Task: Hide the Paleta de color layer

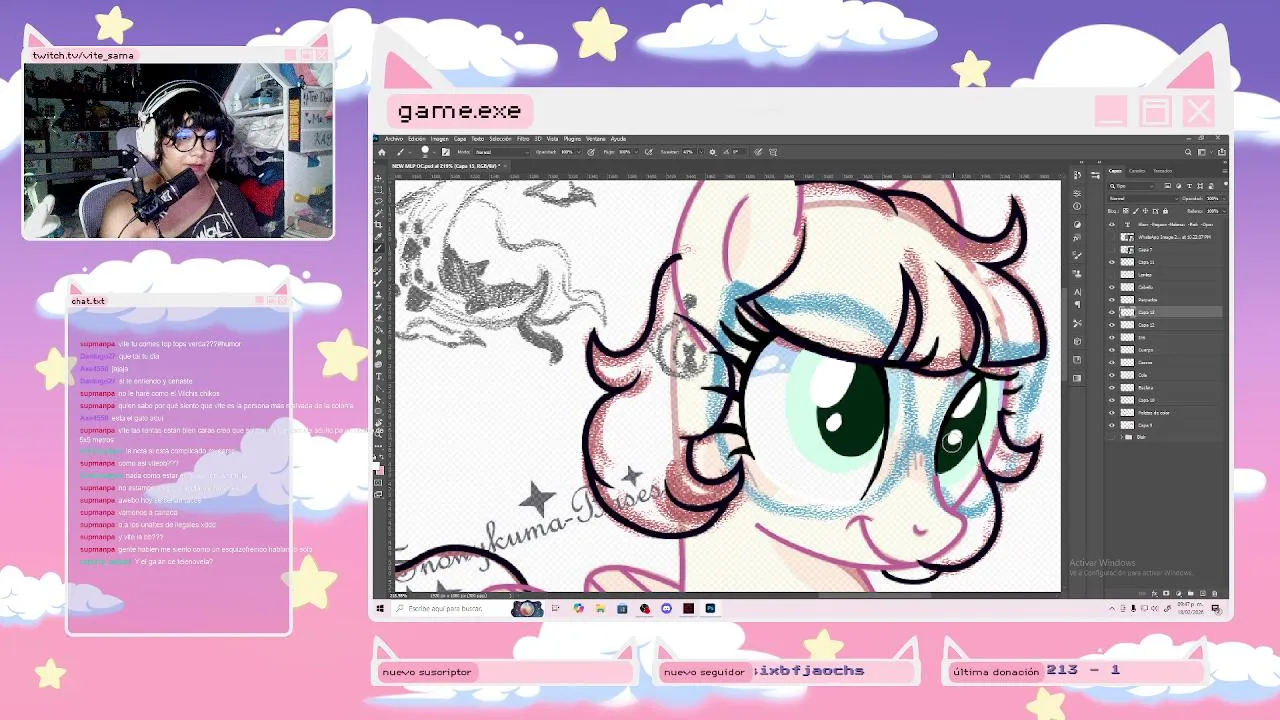Action: coord(1112,412)
